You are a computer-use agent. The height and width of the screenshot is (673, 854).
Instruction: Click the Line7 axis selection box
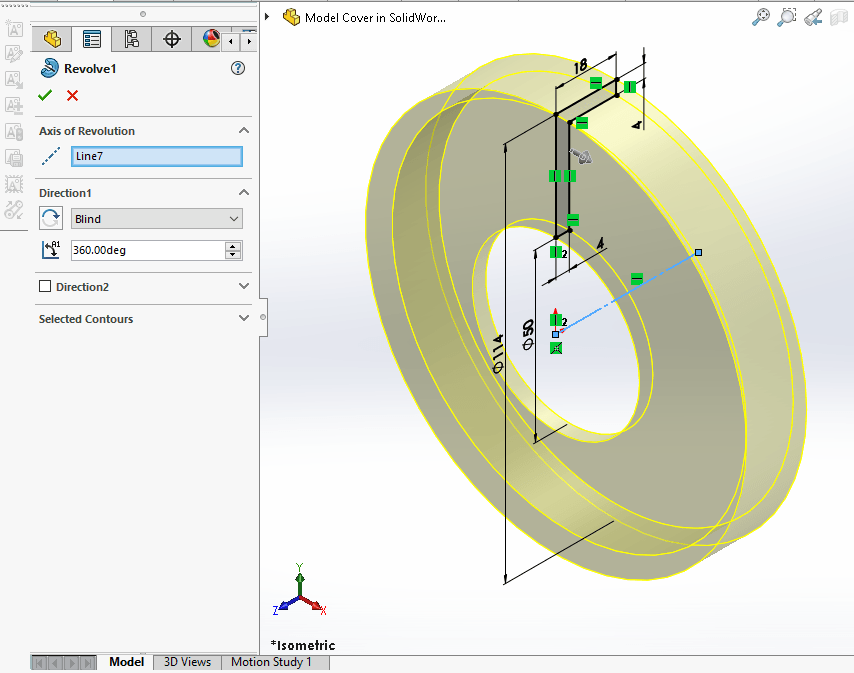[x=157, y=156]
